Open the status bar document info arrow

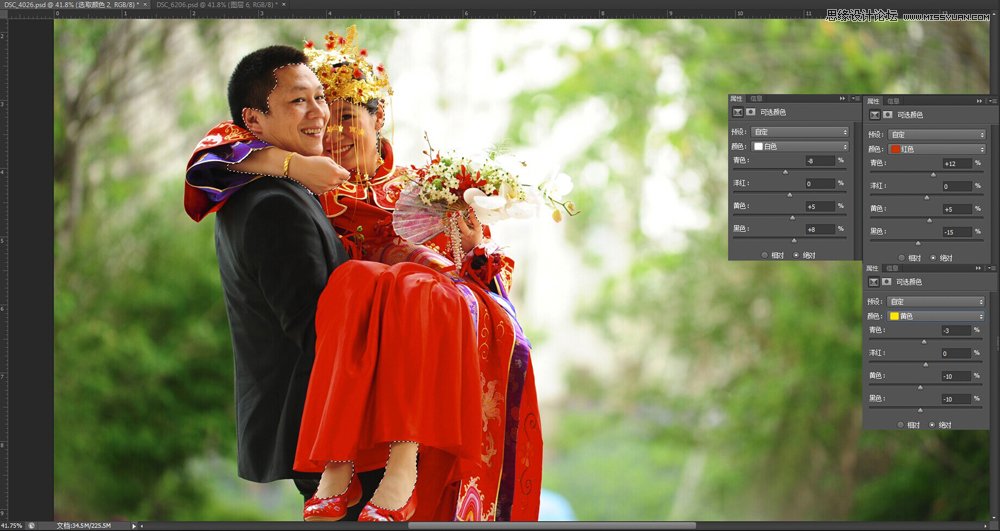click(x=134, y=526)
